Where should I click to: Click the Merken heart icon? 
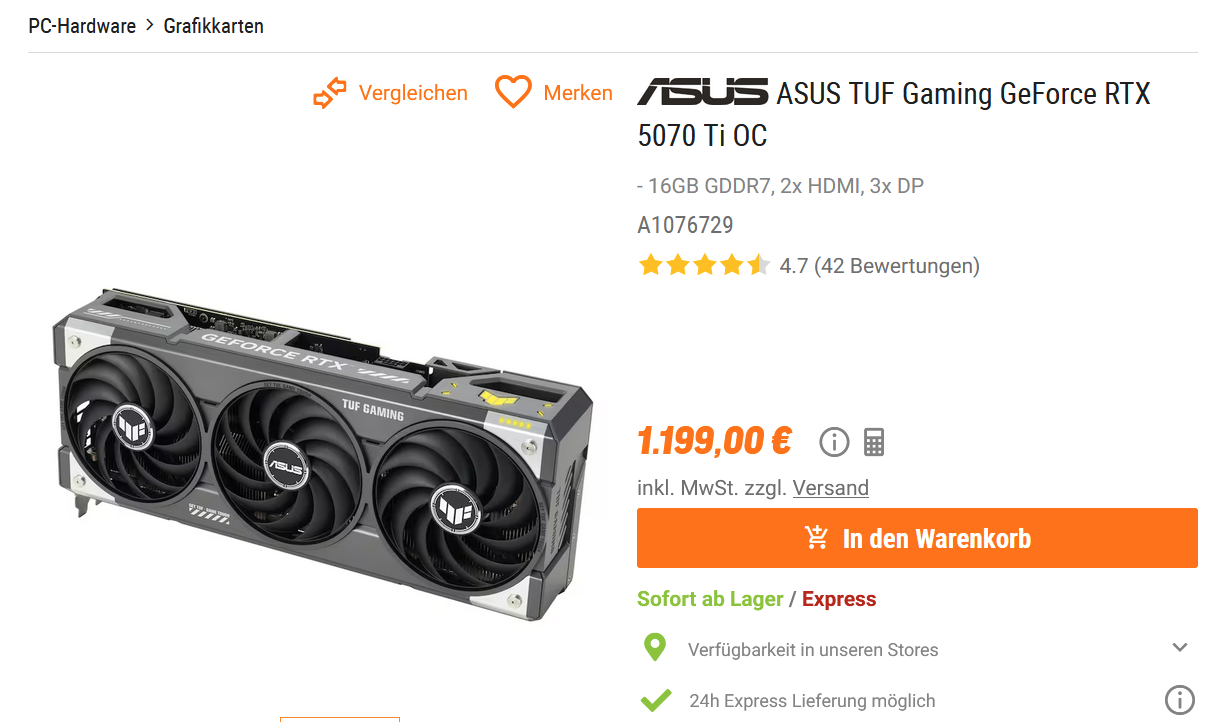point(513,93)
